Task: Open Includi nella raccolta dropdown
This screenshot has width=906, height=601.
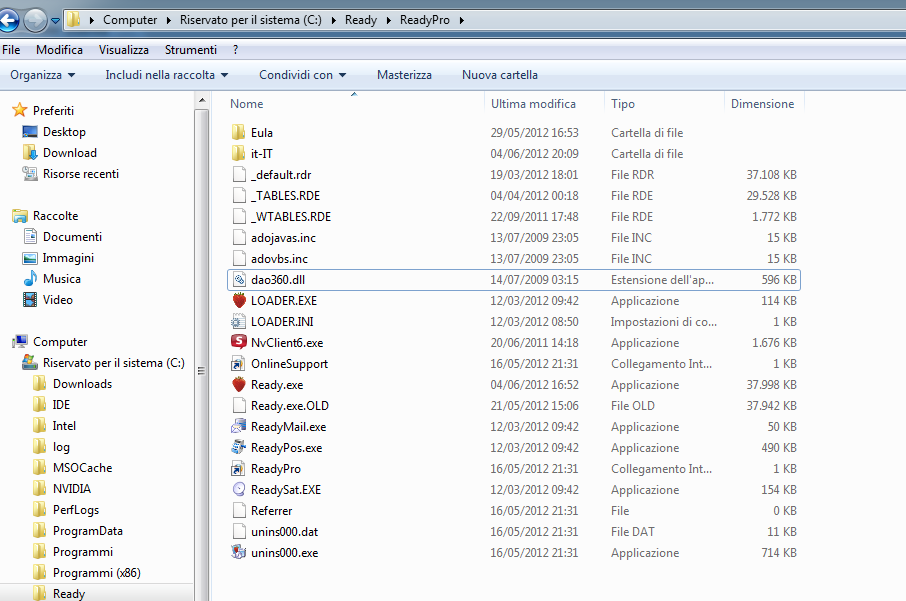Action: [166, 75]
